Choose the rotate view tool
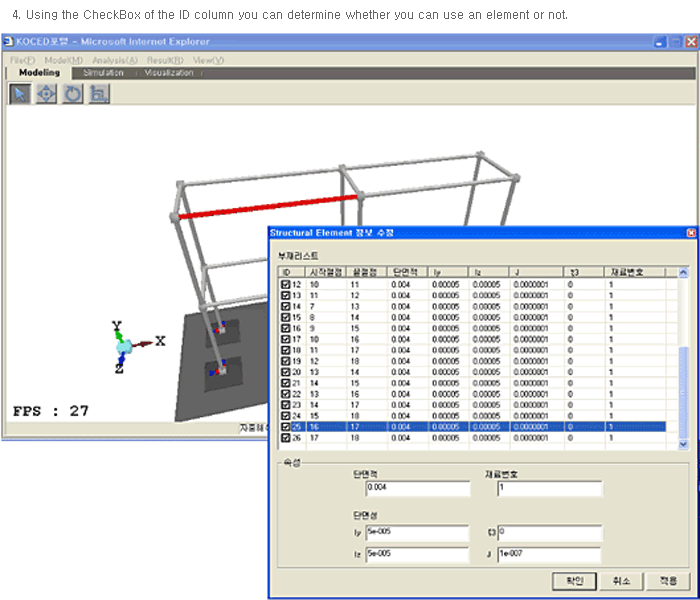The height and width of the screenshot is (600, 700). click(x=72, y=94)
